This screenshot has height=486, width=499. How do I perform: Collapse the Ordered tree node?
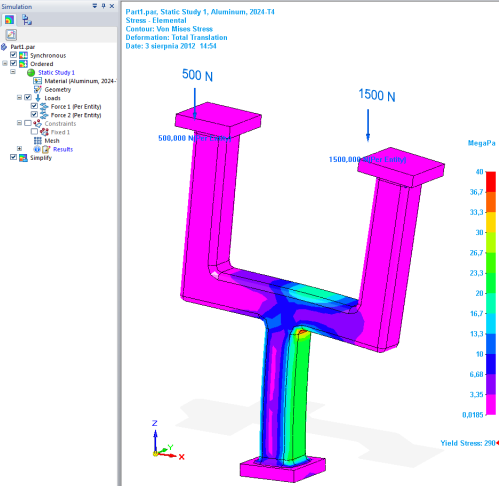(5, 63)
